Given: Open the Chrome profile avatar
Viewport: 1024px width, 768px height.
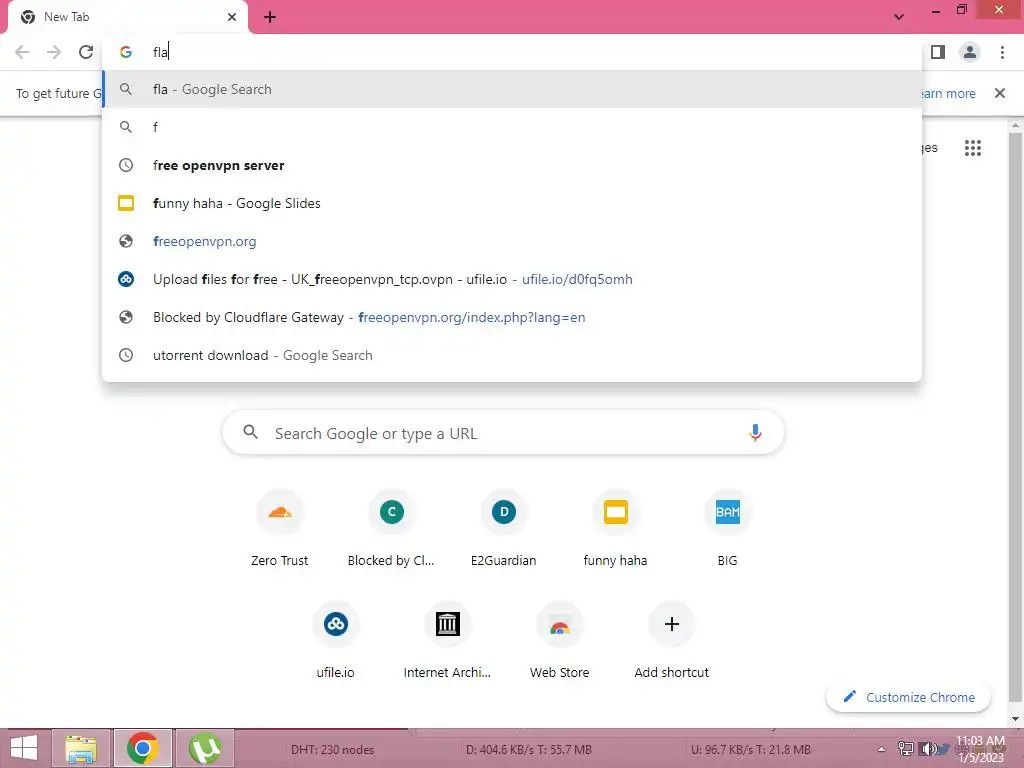Looking at the screenshot, I should point(970,52).
